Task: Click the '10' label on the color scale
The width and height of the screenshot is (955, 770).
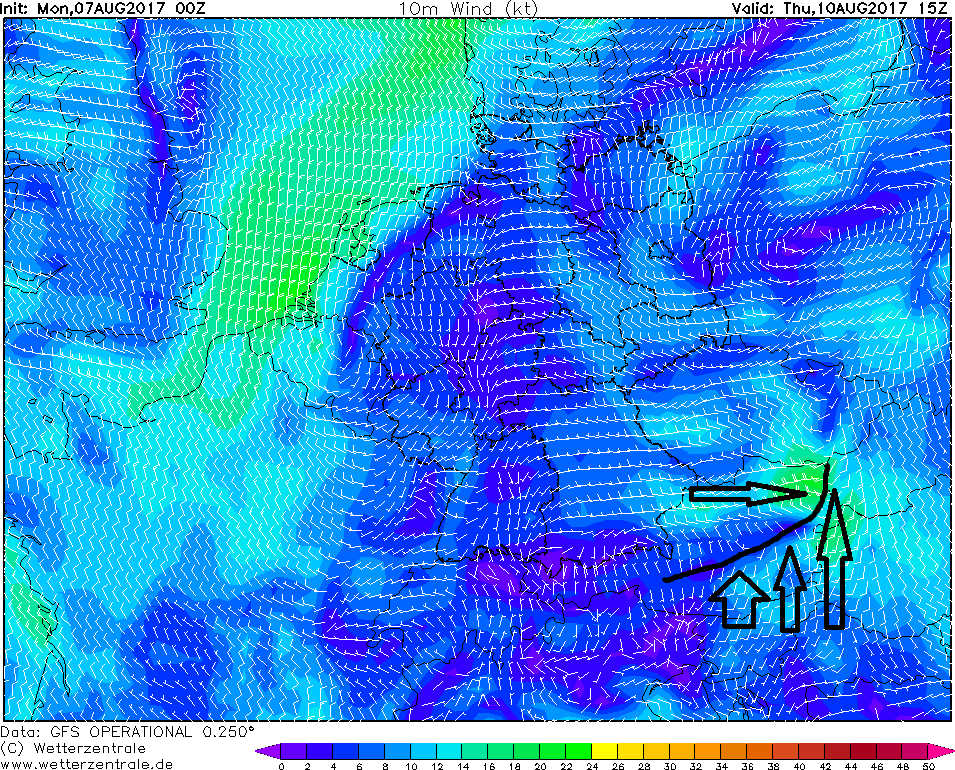Action: coord(411,766)
